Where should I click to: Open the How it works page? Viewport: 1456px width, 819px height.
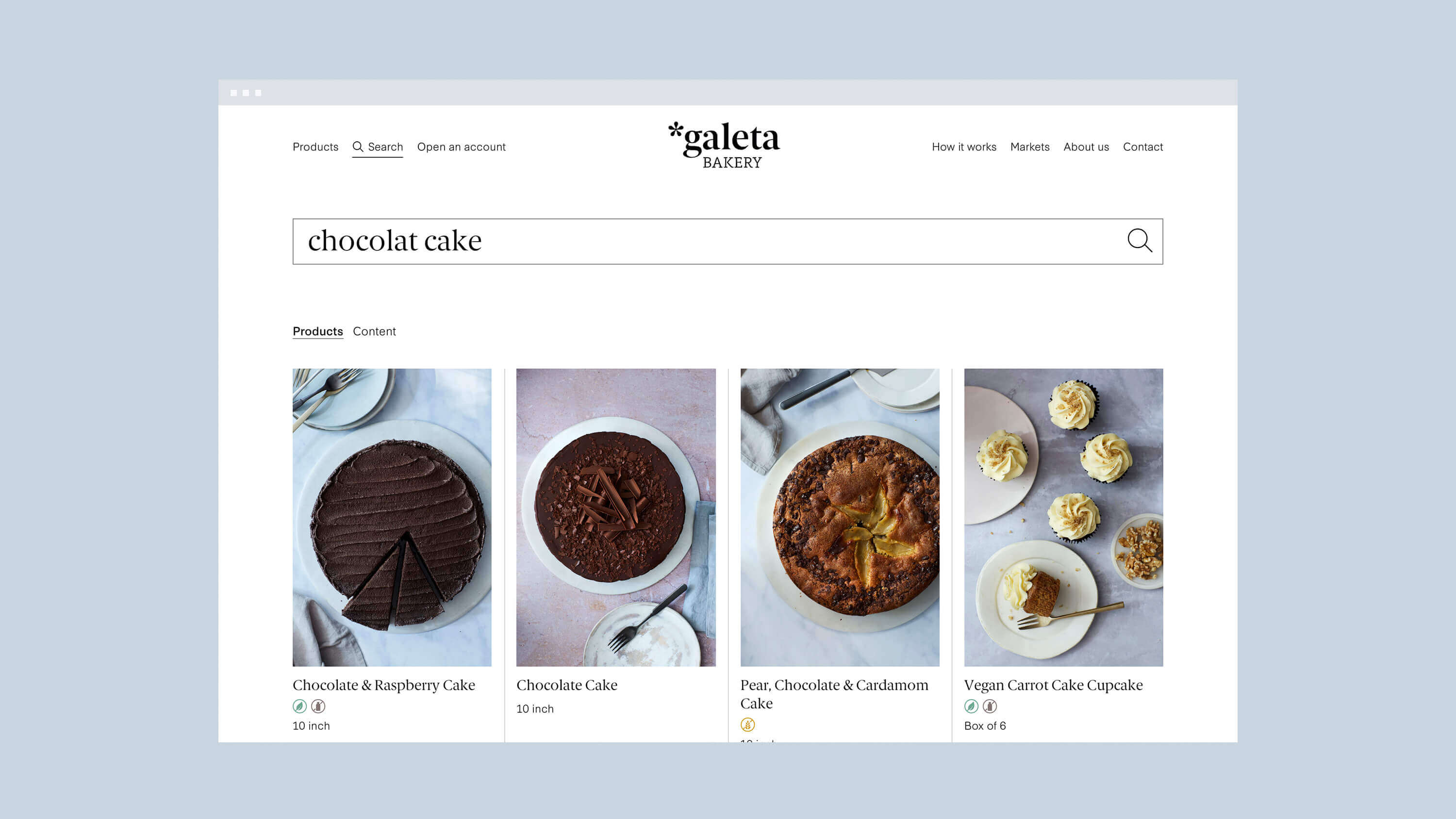964,147
